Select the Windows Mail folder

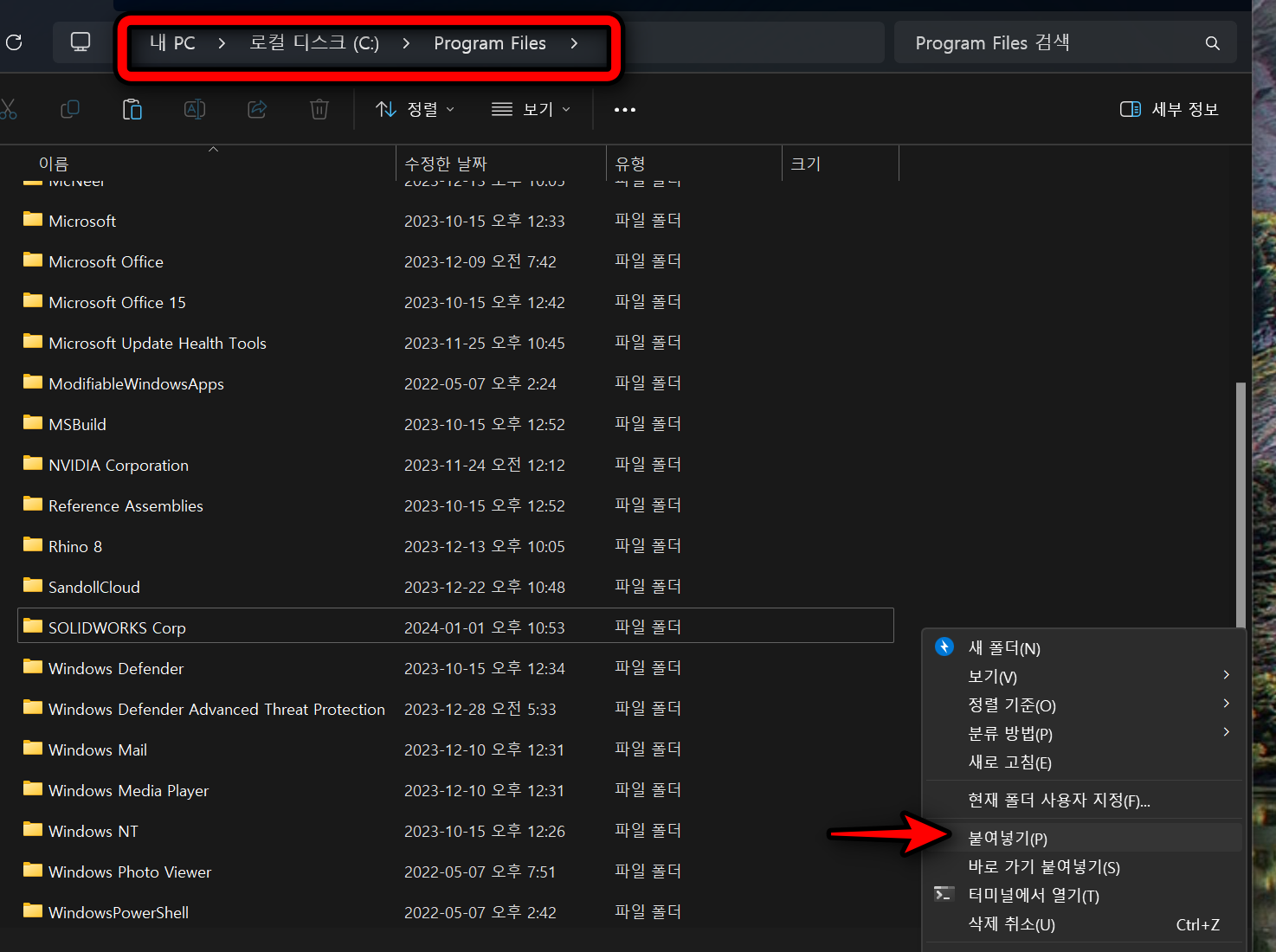[455, 749]
